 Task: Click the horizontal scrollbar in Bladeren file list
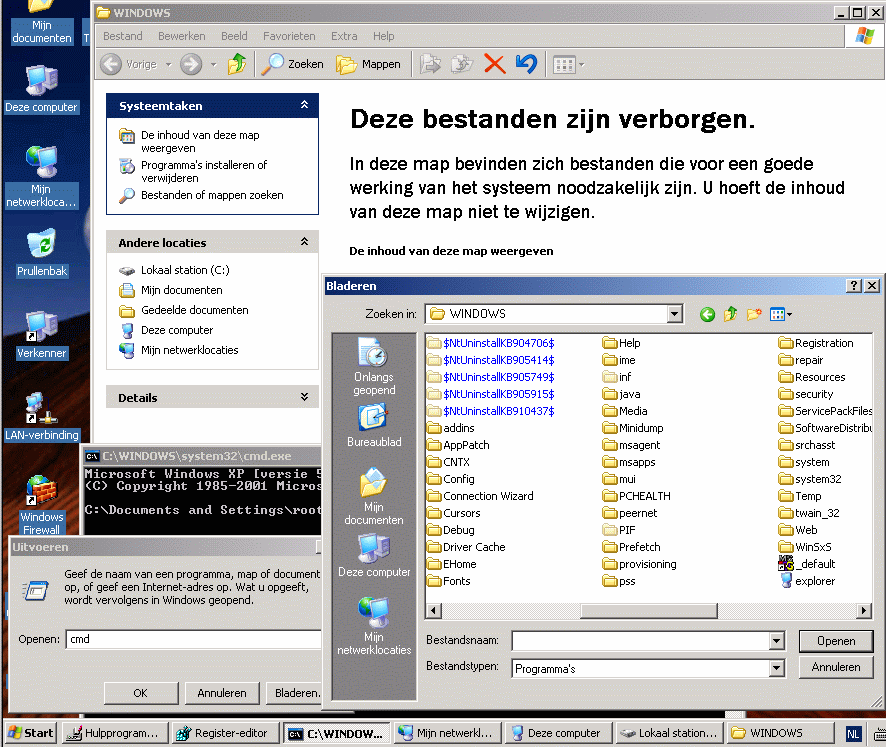pos(649,610)
